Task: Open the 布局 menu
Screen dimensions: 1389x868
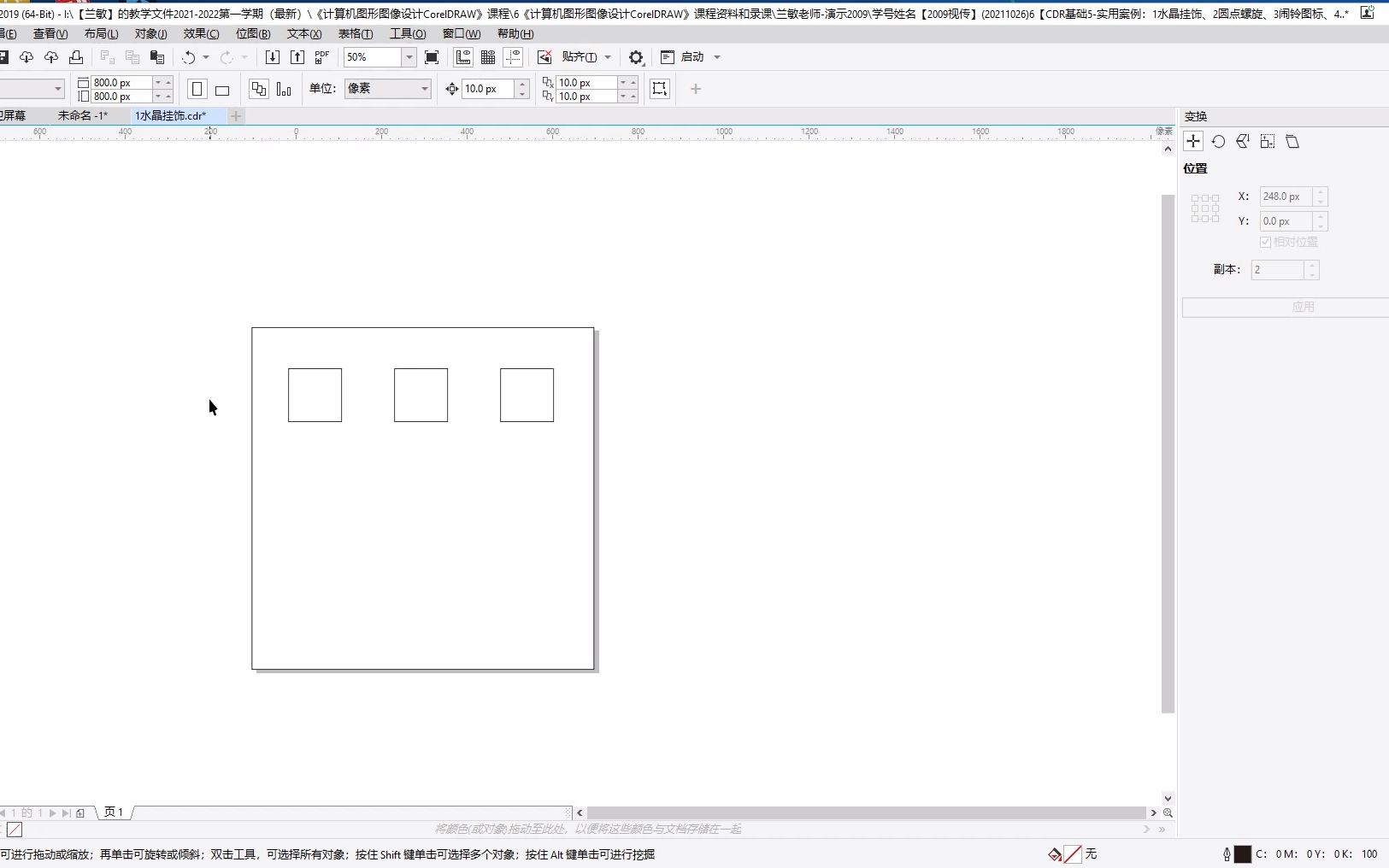Action: 102,33
